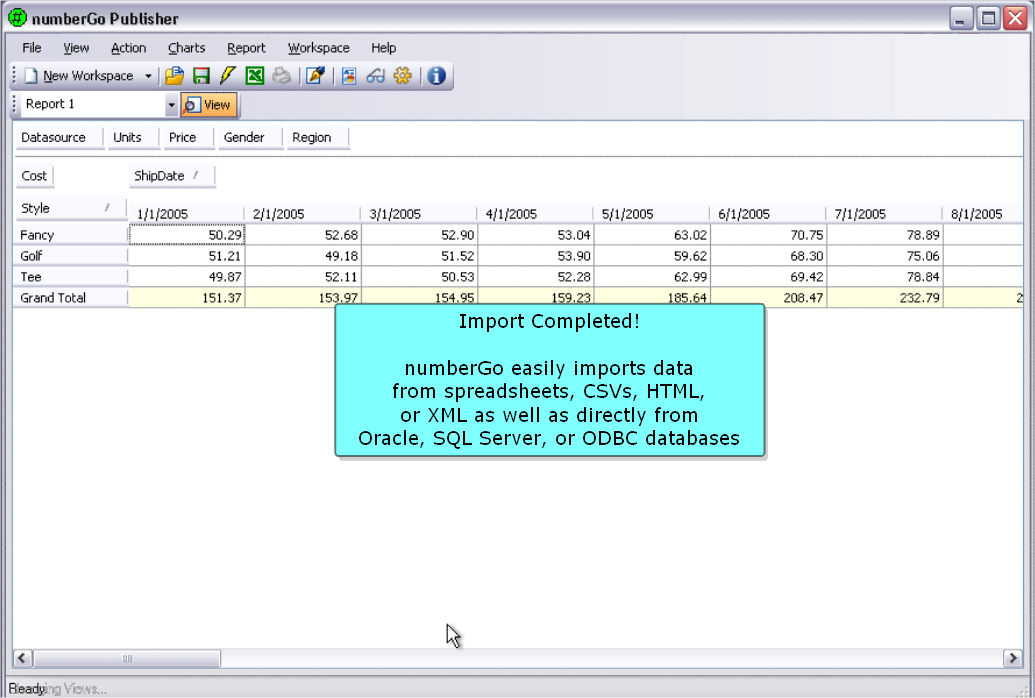Click Grand Total value 232.79

tap(884, 298)
